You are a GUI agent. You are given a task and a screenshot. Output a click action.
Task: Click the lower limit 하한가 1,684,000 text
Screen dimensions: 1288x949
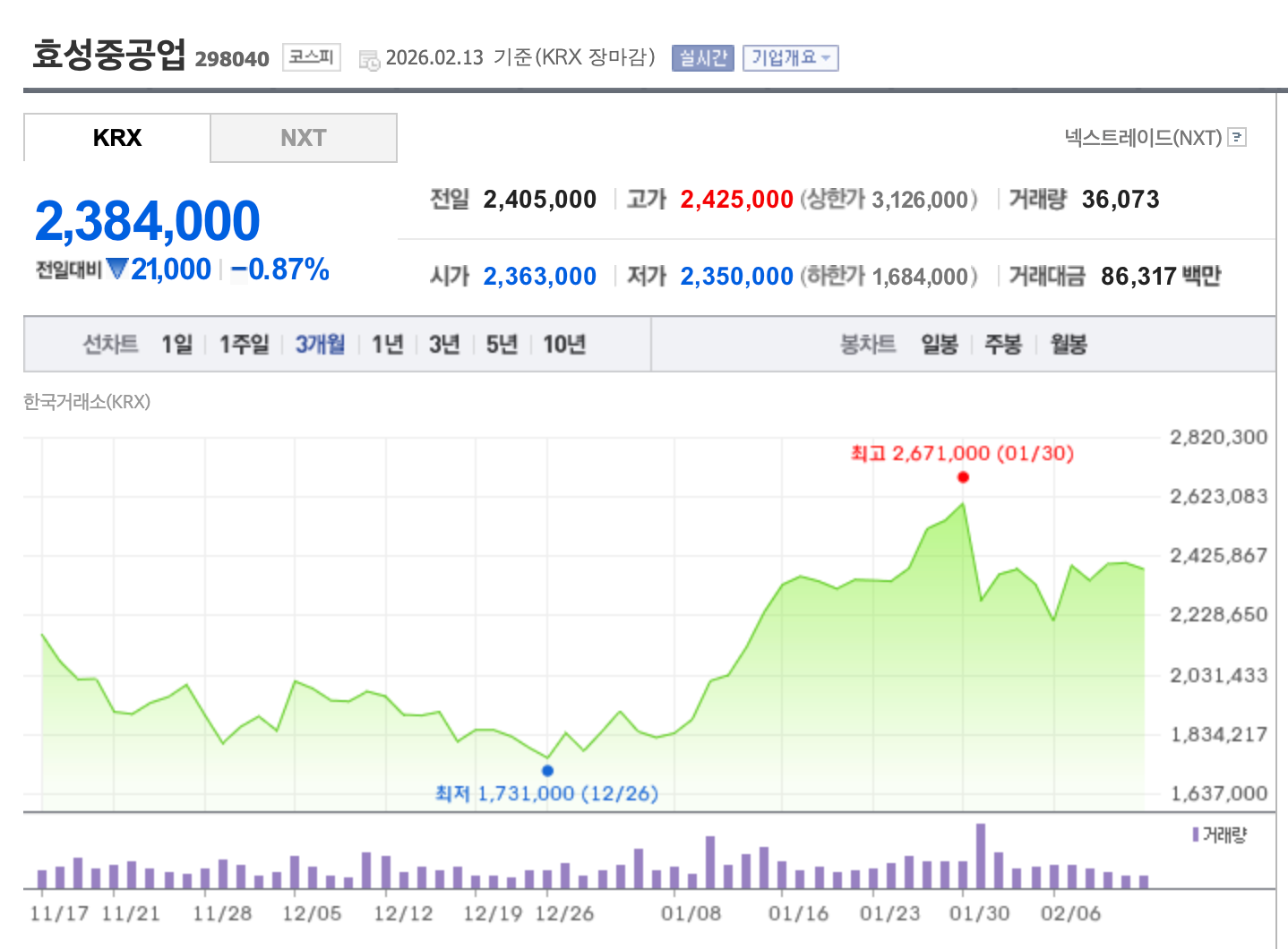pyautogui.click(x=889, y=276)
